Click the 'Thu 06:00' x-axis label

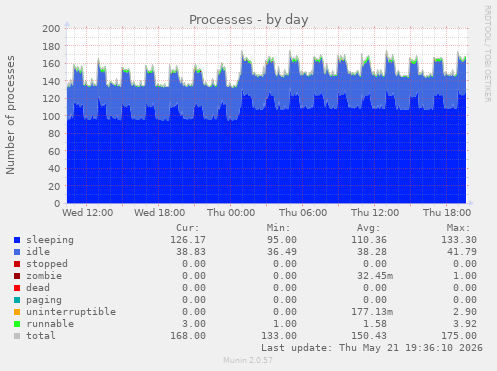303,213
